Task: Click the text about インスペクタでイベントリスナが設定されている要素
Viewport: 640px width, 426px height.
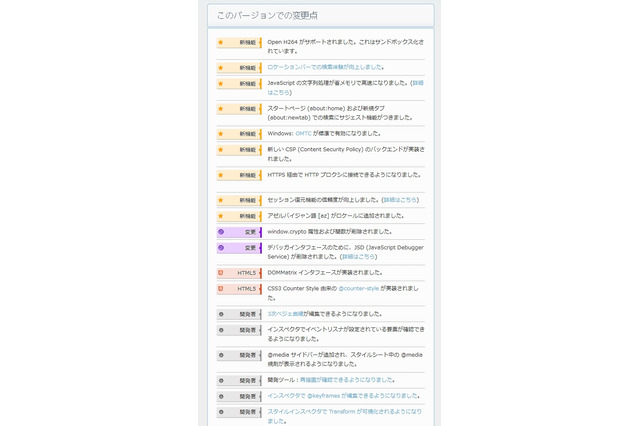Action: tap(346, 334)
